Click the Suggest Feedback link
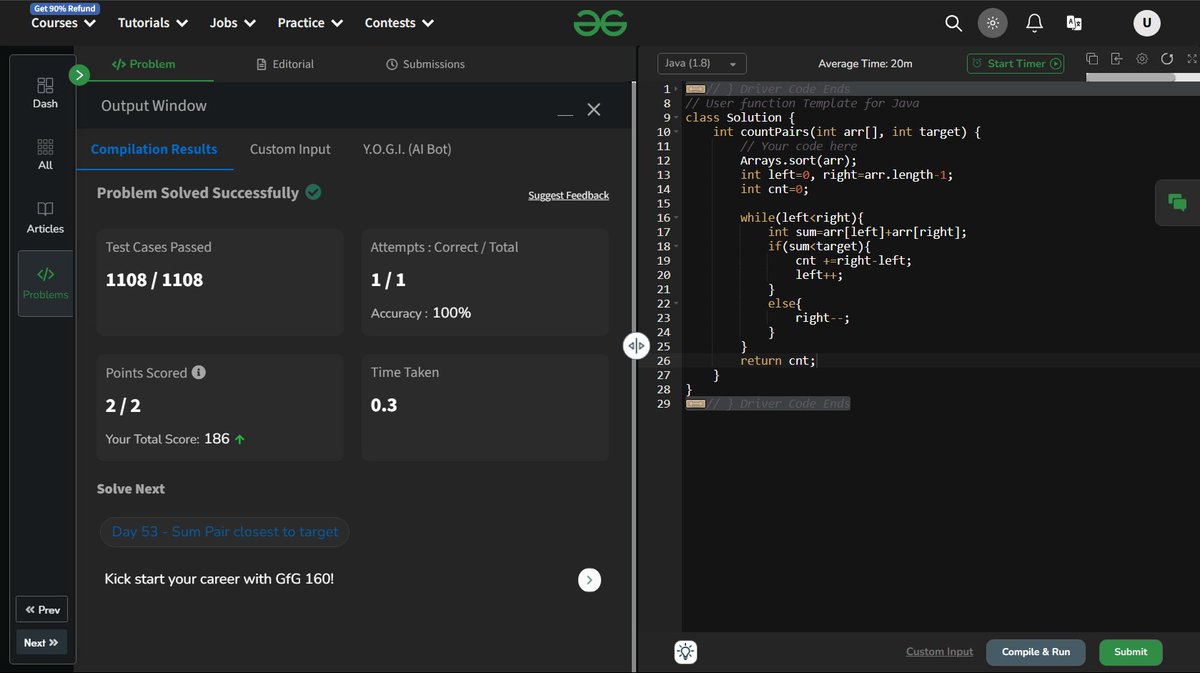This screenshot has width=1200, height=673. pyautogui.click(x=568, y=196)
